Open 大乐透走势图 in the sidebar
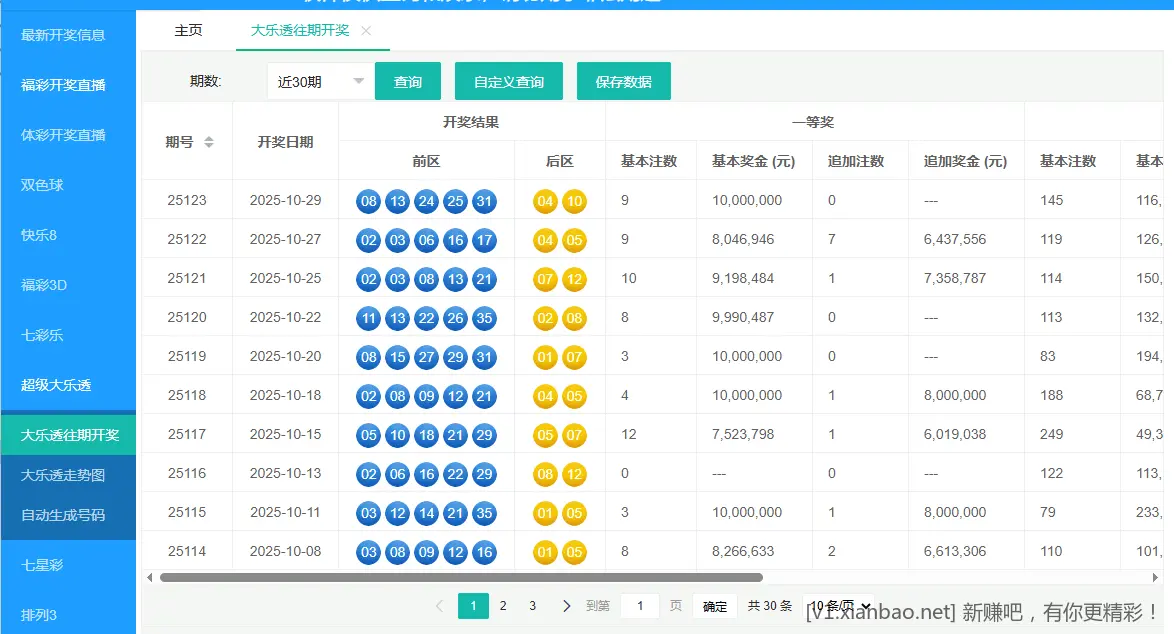 point(67,476)
